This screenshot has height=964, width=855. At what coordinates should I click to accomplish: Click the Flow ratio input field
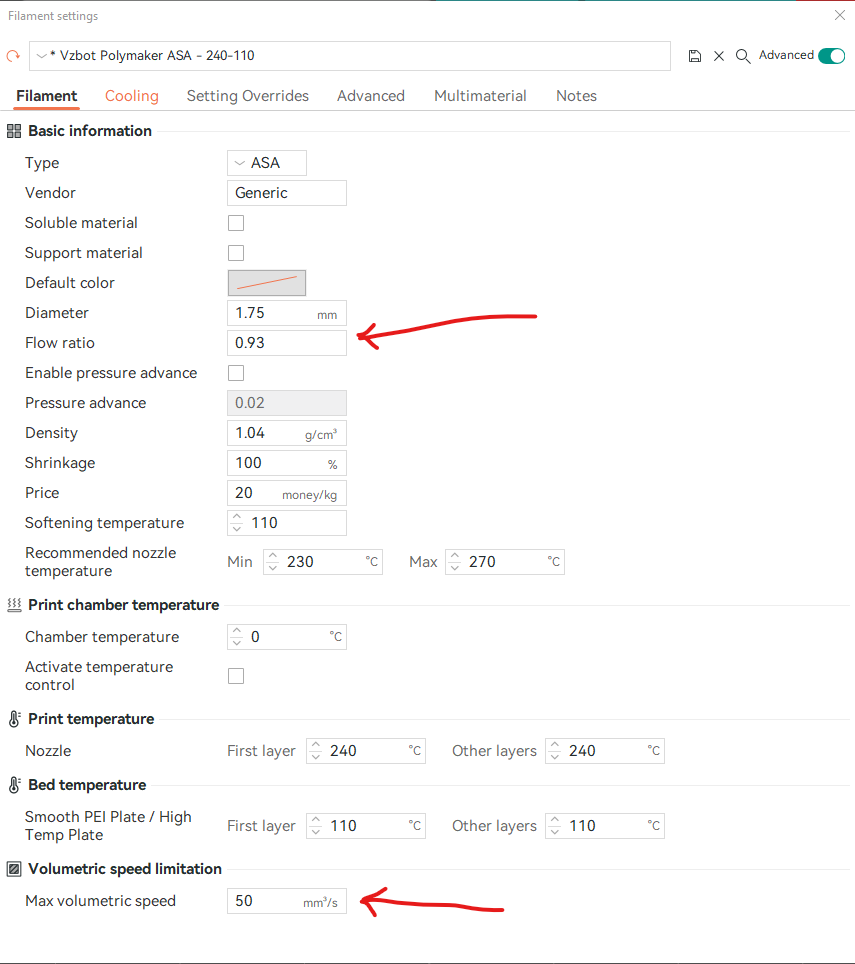(287, 343)
